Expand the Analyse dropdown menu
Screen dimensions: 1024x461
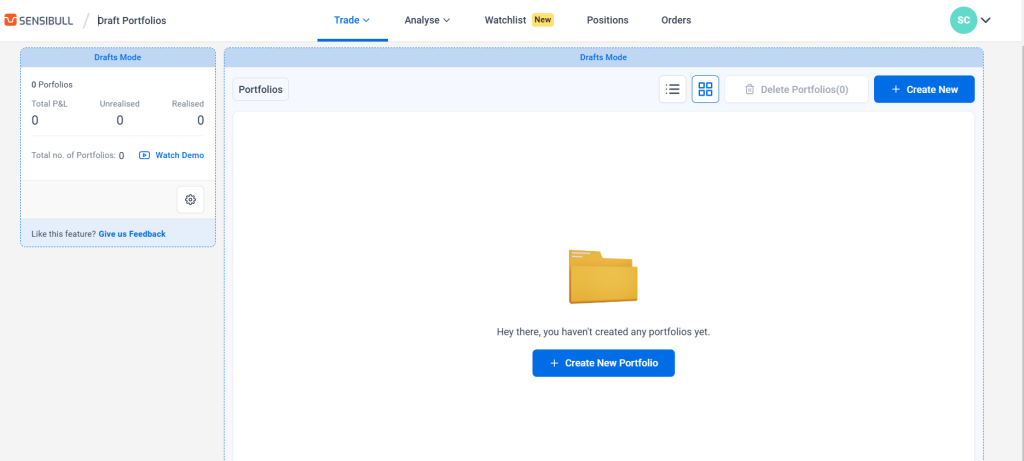point(427,20)
